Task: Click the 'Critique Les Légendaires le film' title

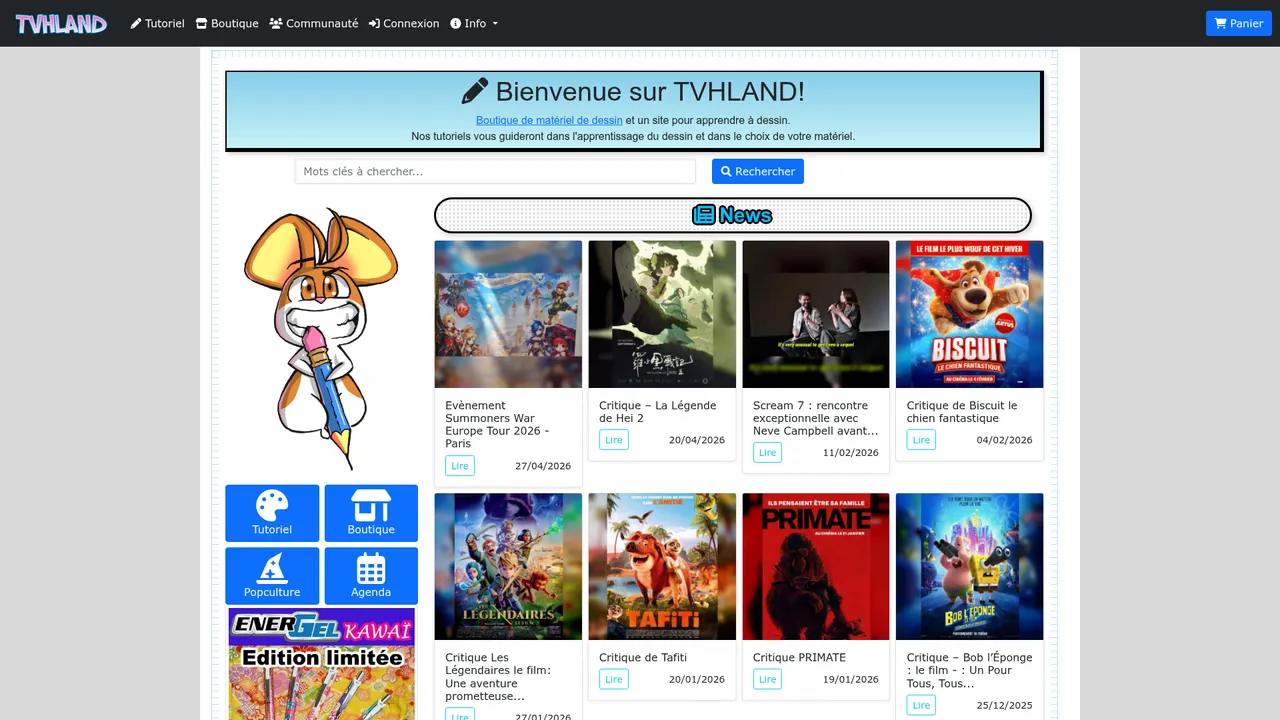Action: pos(498,677)
